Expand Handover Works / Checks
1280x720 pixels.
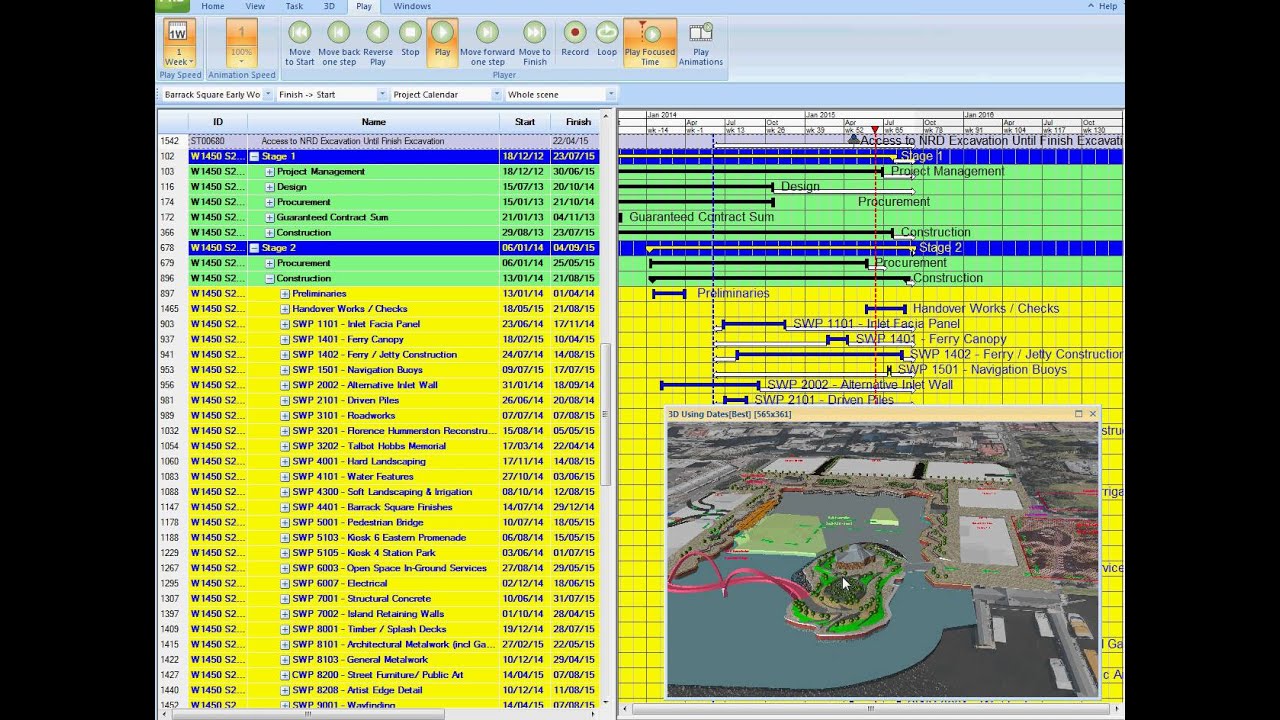tap(285, 309)
